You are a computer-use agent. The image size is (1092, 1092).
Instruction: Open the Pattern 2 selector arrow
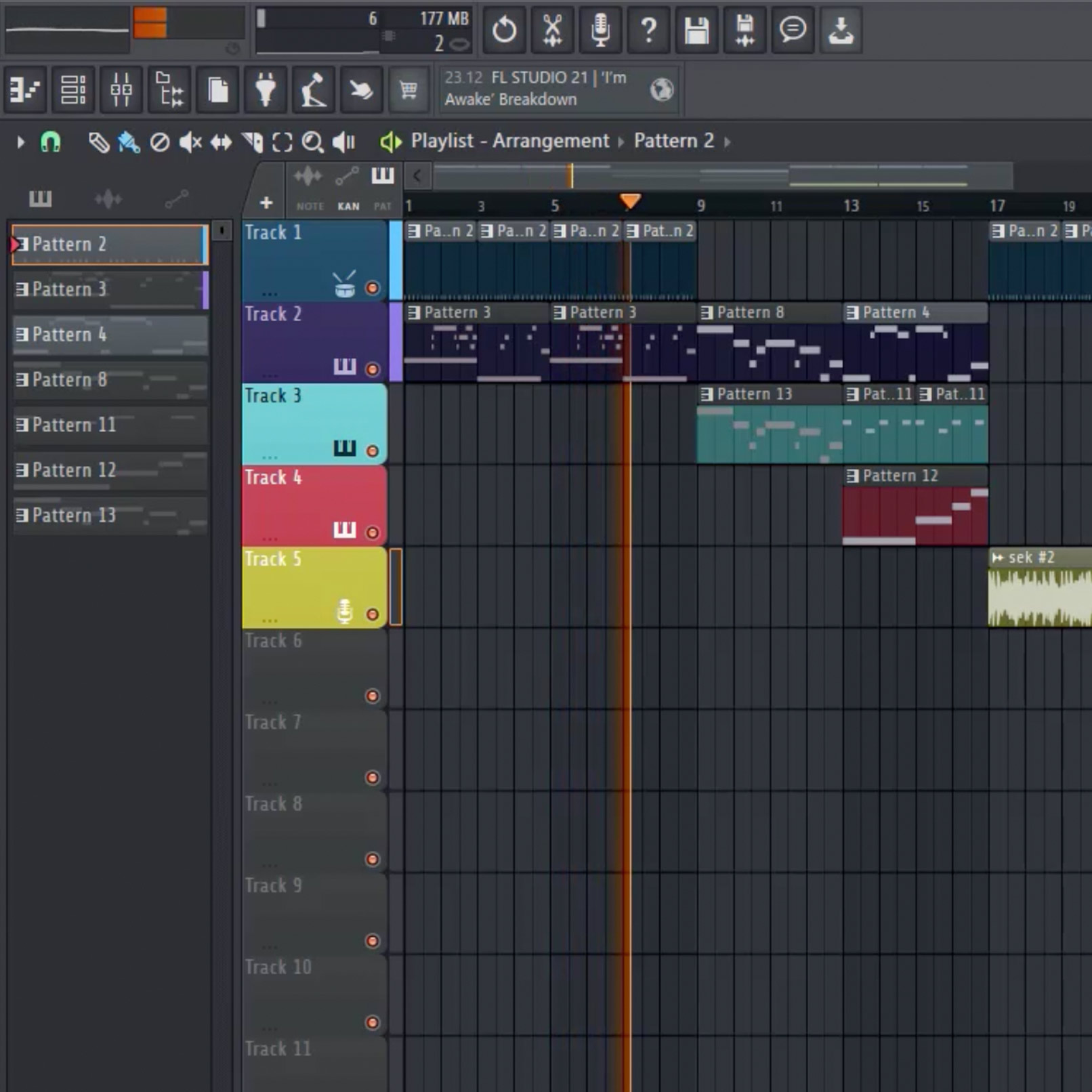tap(728, 142)
